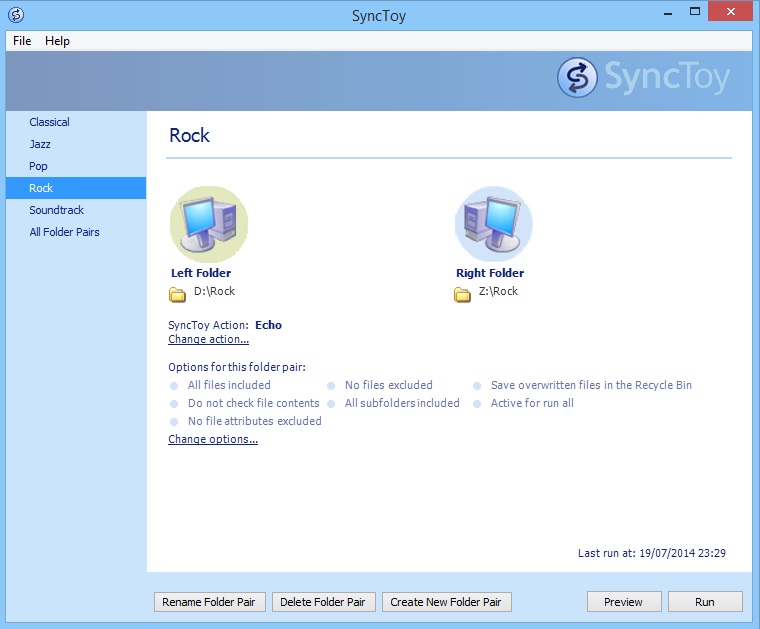Click Rename Folder Pair button
The width and height of the screenshot is (760, 629).
pos(209,602)
